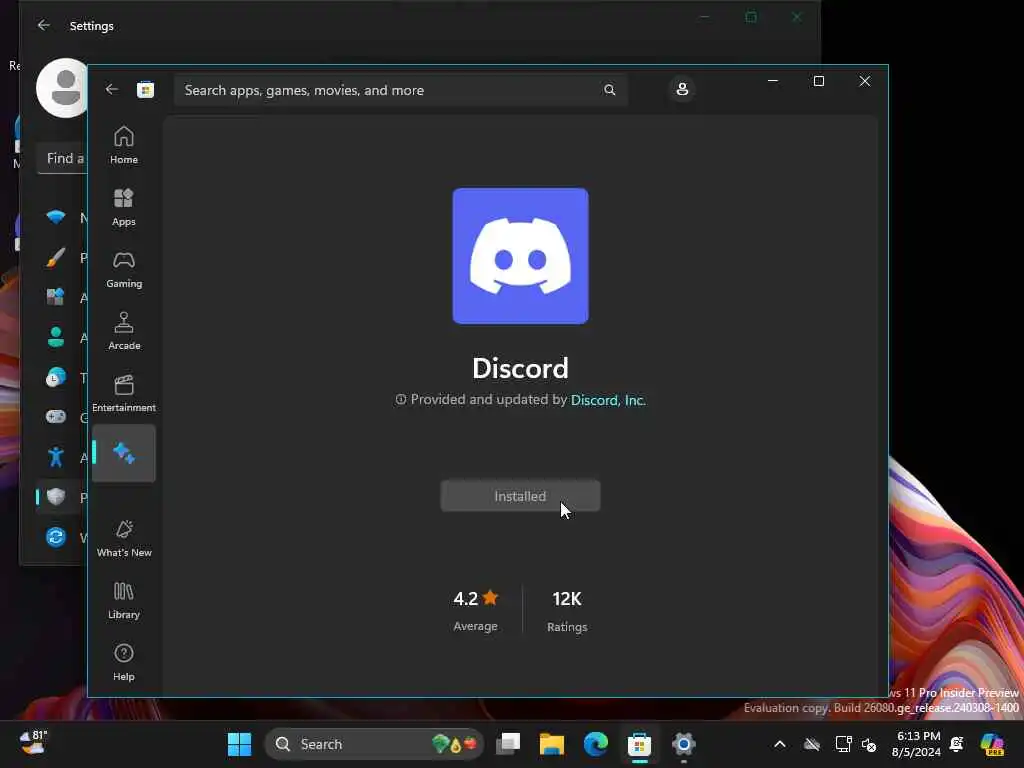Open Network (Wi-Fi icon) in Settings

[x=56, y=217]
